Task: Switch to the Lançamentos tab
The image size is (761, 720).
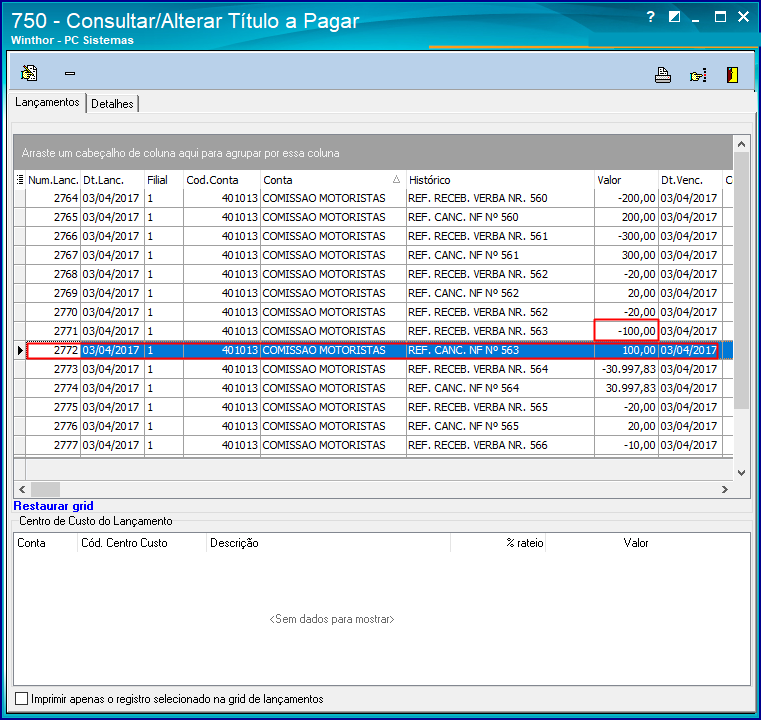Action: 47,102
